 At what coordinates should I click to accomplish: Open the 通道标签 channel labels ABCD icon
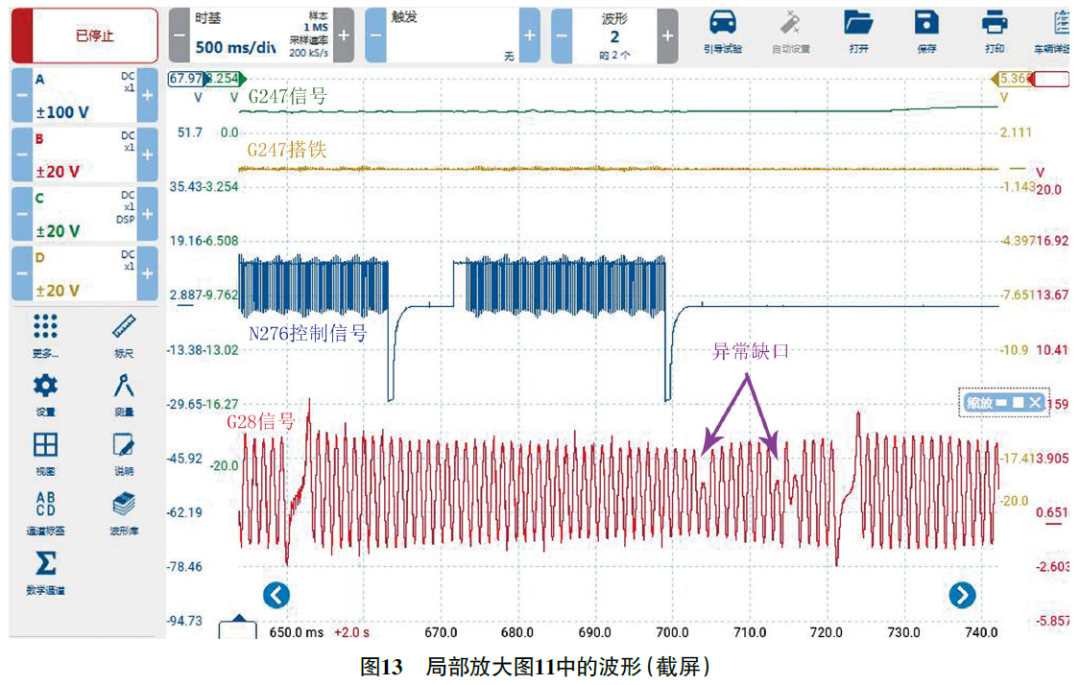[45, 513]
